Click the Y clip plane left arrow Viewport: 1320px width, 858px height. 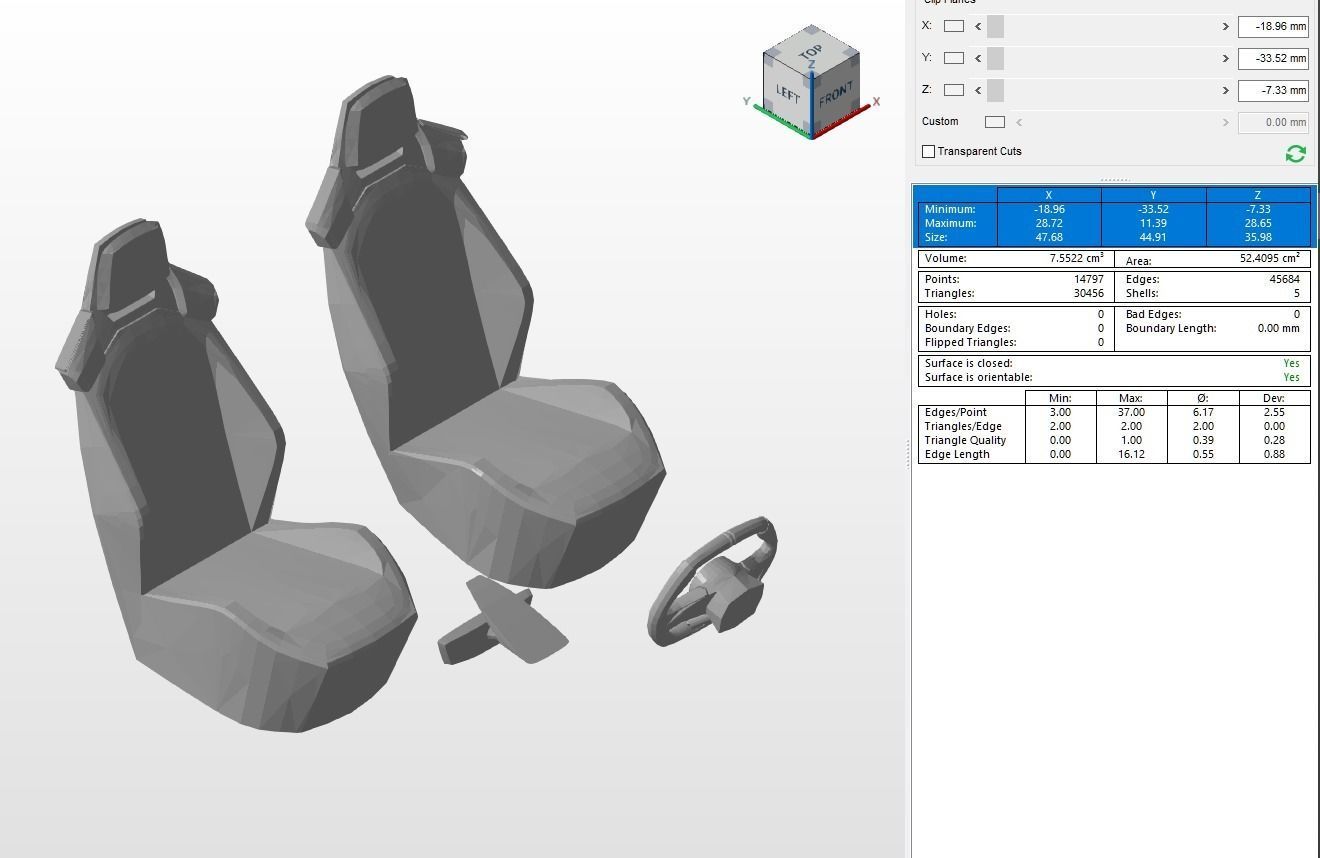[978, 59]
